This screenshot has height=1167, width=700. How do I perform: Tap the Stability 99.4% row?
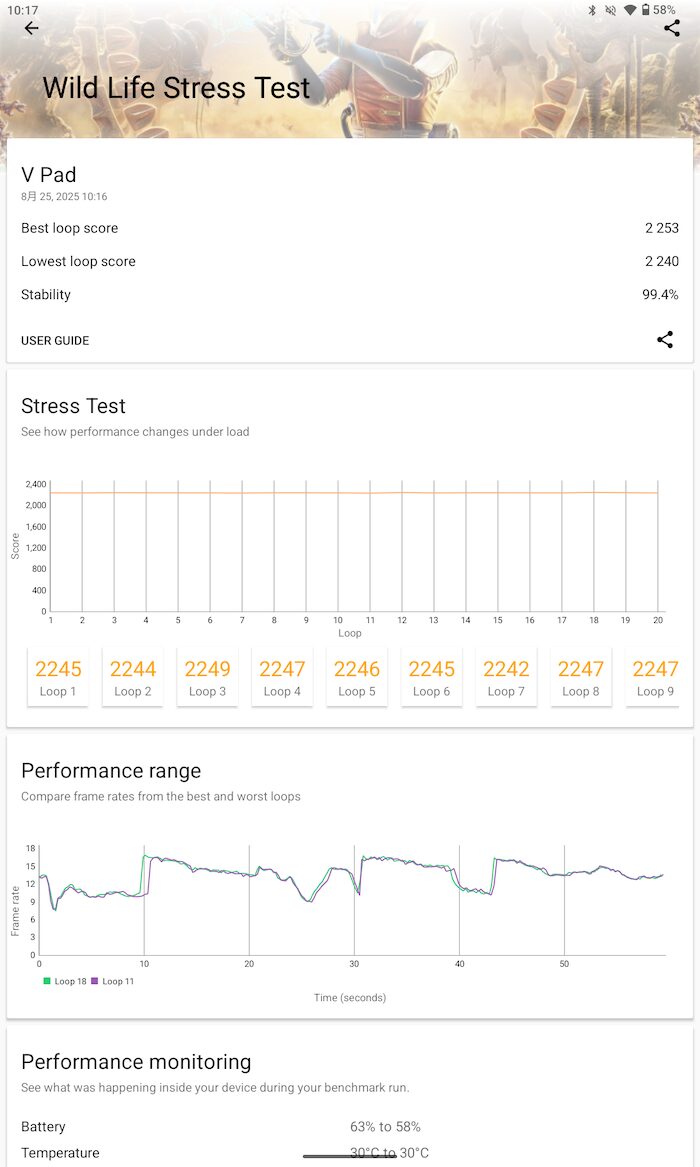350,295
